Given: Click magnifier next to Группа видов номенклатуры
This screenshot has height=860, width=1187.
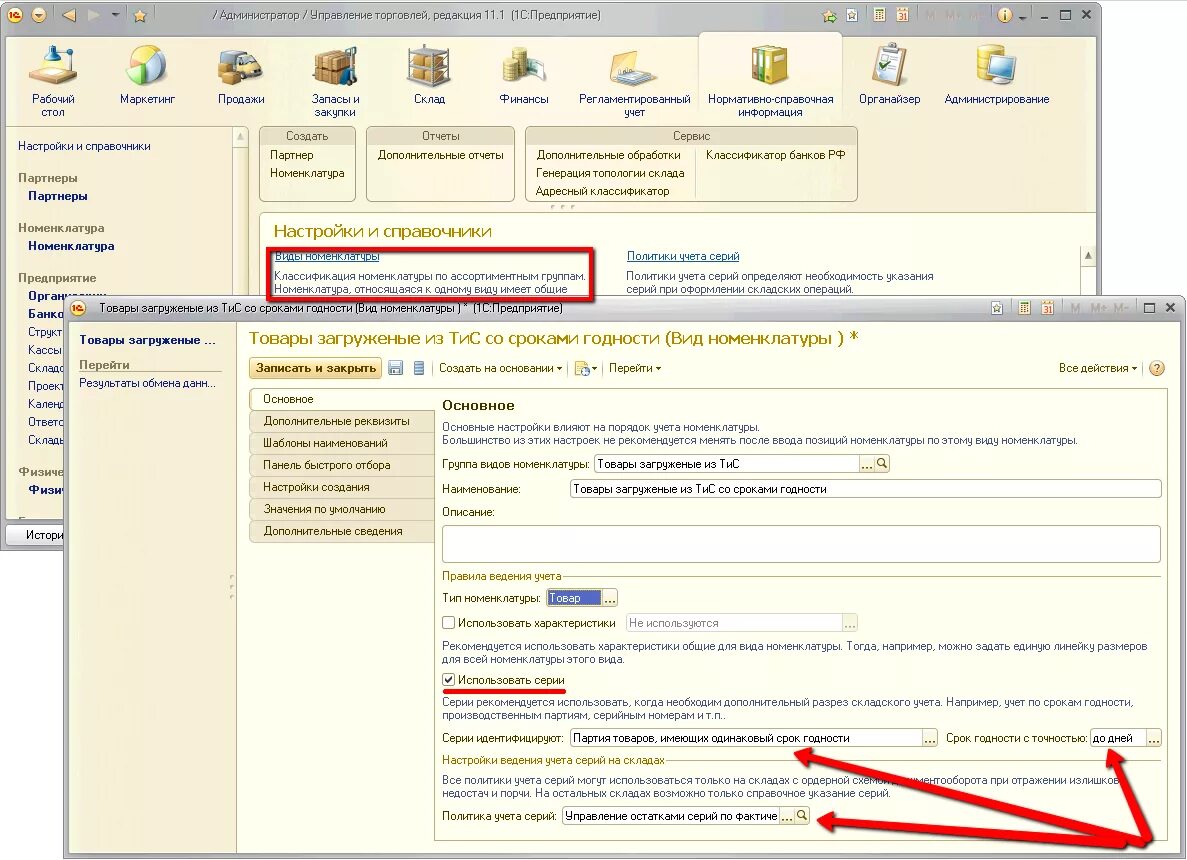Looking at the screenshot, I should click(882, 464).
